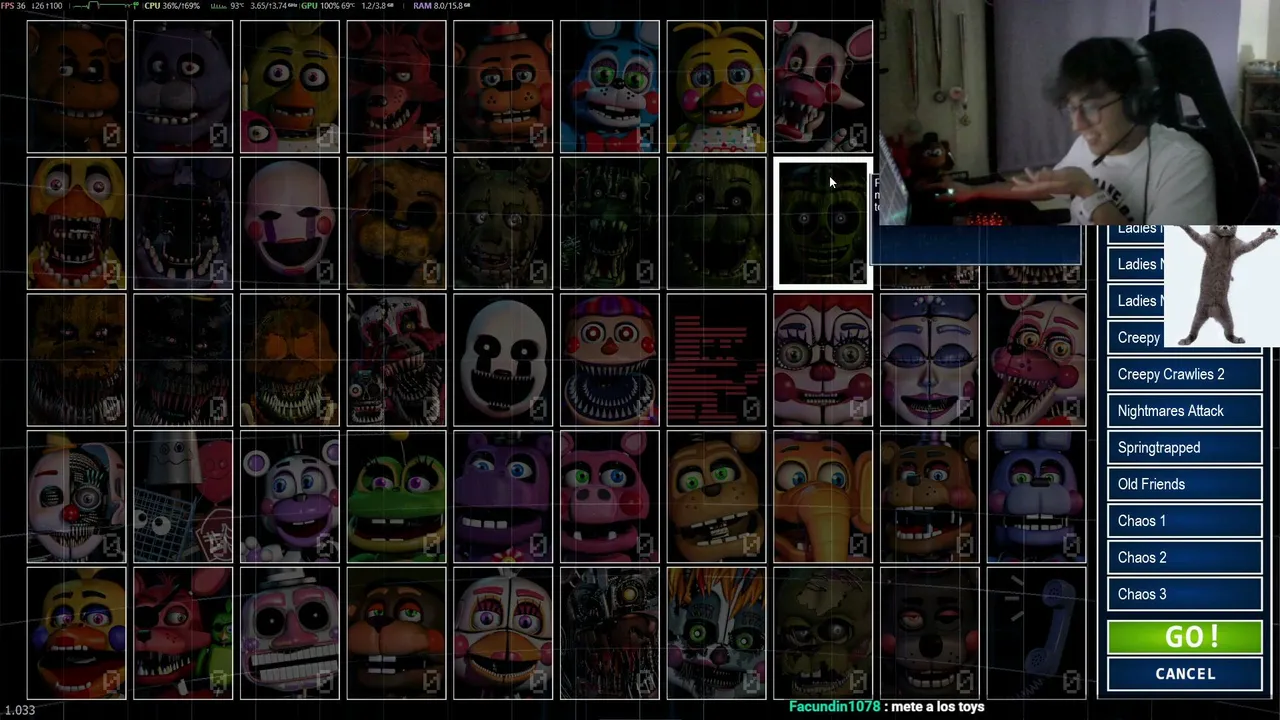Click Toy Freddy's portrait
Image resolution: width=1280 pixels, height=720 pixels.
coord(503,86)
